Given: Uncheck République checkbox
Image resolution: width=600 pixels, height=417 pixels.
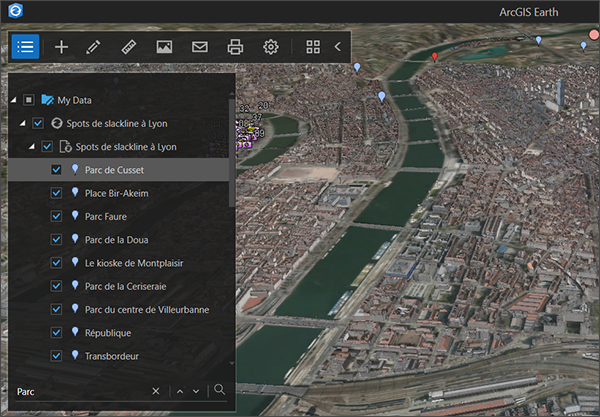Looking at the screenshot, I should [x=56, y=332].
